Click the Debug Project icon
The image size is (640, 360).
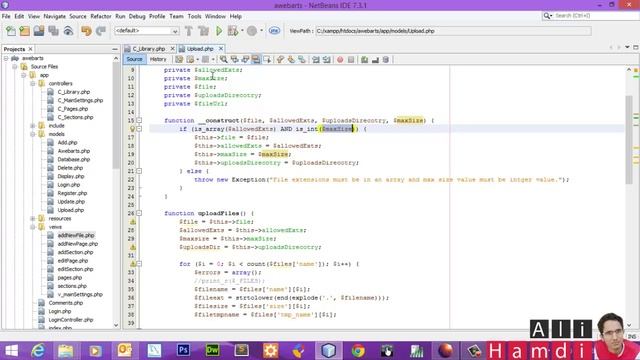pos(233,31)
